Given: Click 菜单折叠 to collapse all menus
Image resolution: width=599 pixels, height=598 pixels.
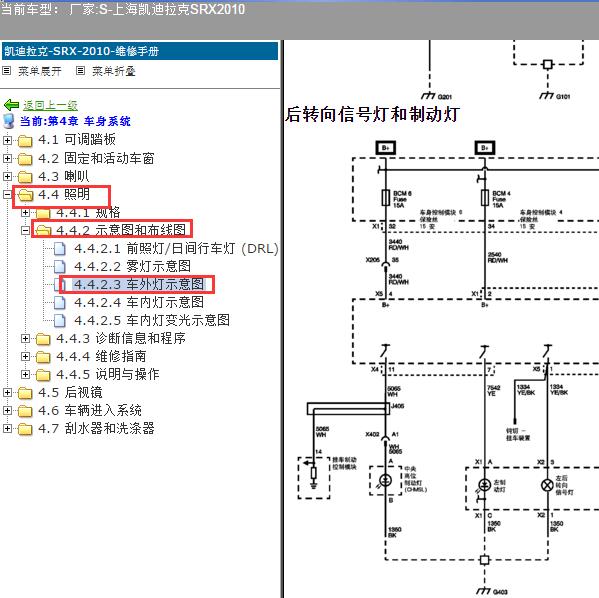Looking at the screenshot, I should pyautogui.click(x=114, y=71).
